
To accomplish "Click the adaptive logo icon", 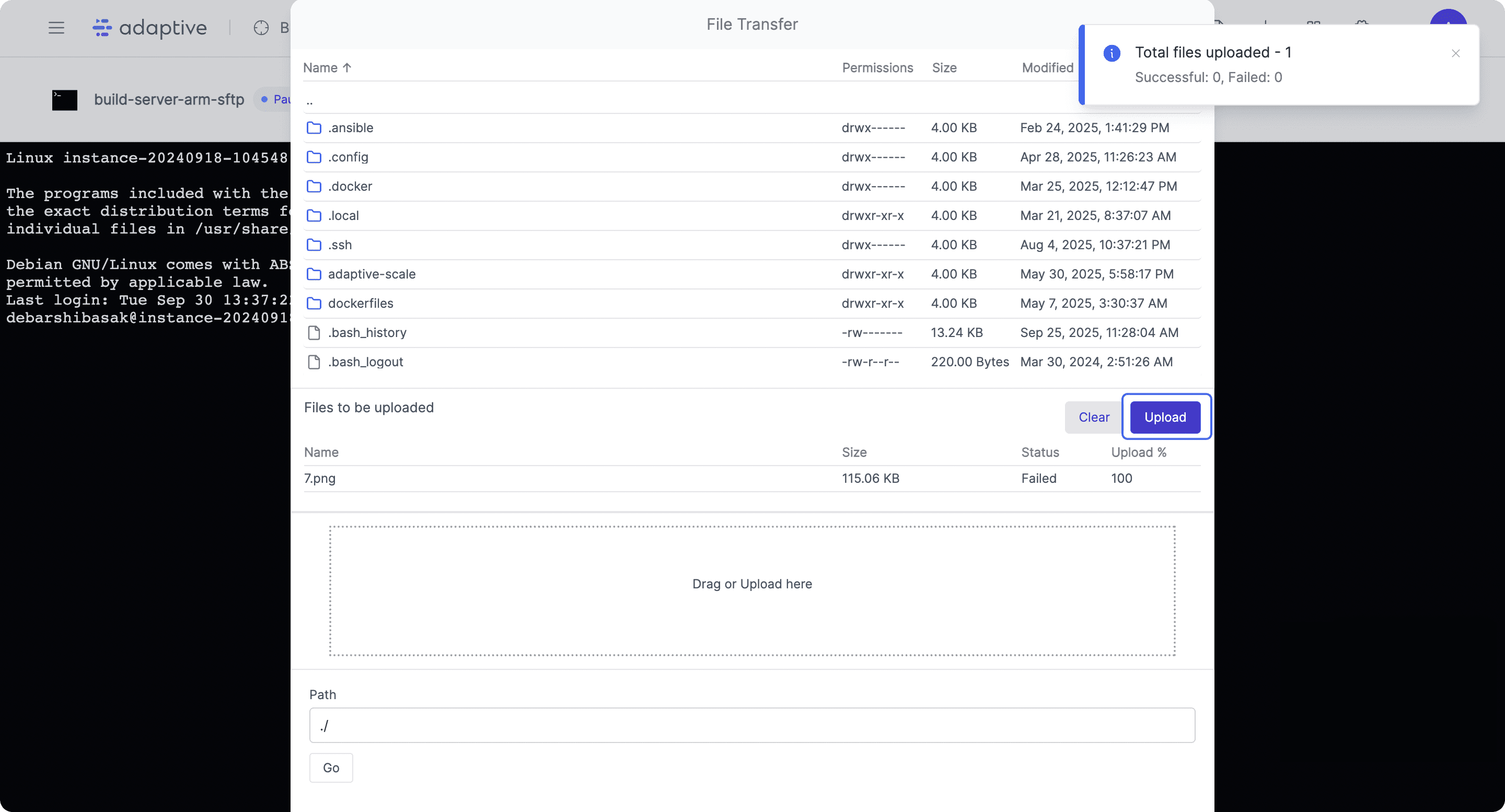I will point(102,28).
